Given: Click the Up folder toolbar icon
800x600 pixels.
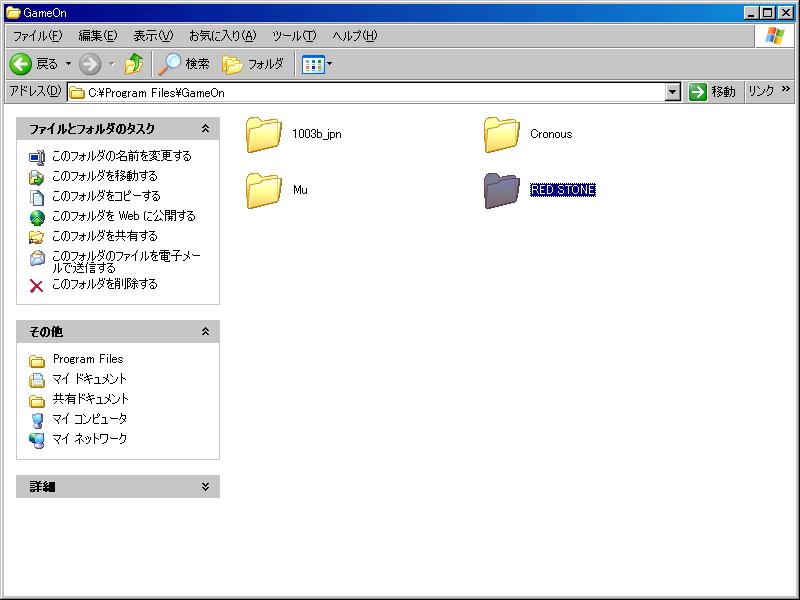Looking at the screenshot, I should coord(134,64).
